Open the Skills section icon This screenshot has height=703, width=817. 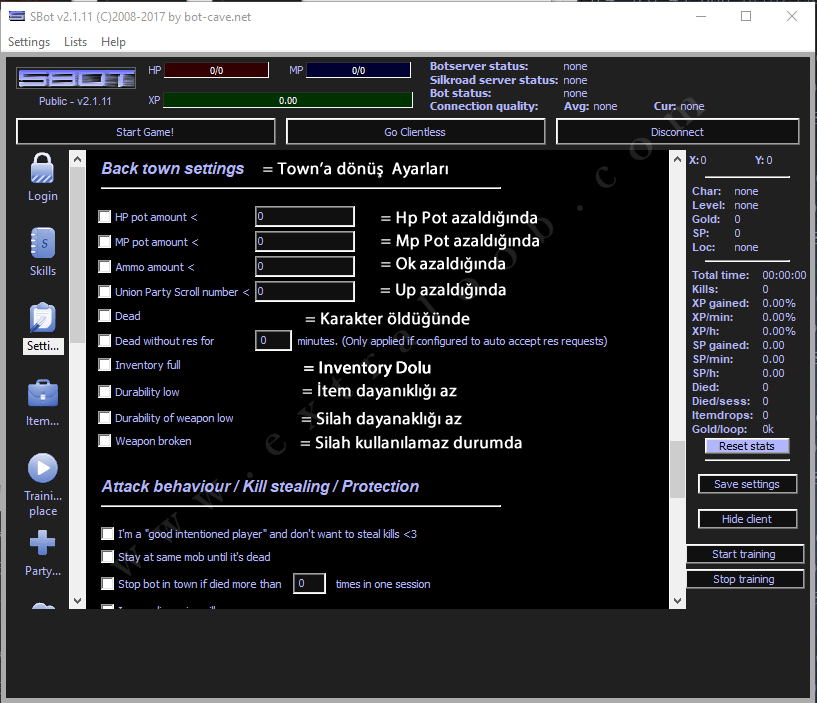42,243
